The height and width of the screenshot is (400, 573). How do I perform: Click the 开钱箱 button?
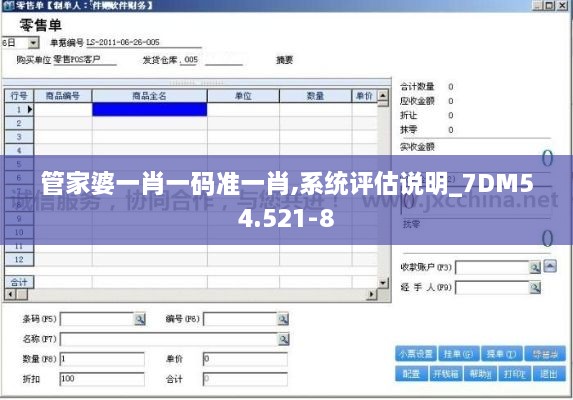(446, 374)
